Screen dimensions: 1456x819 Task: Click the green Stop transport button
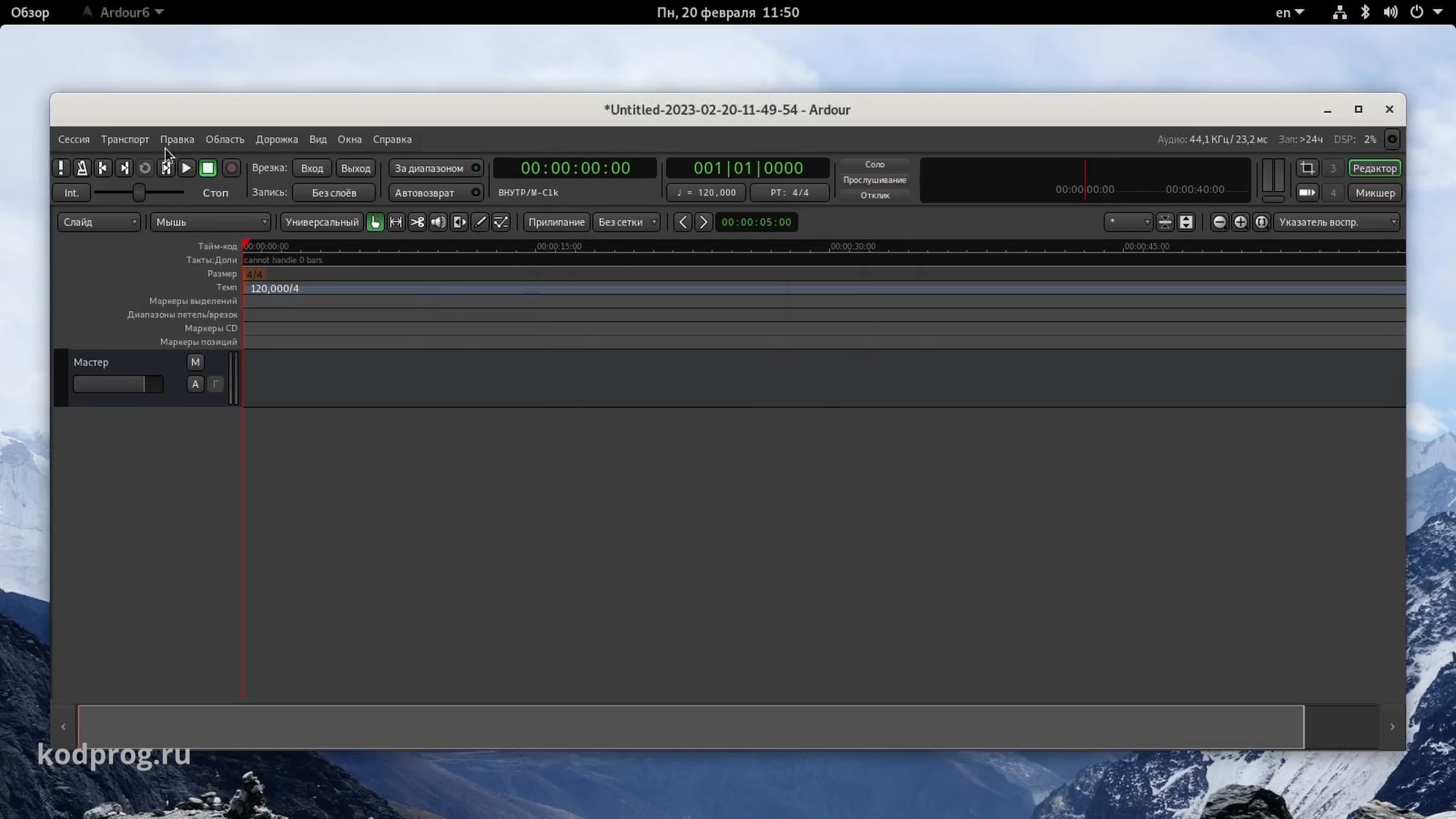coord(208,168)
